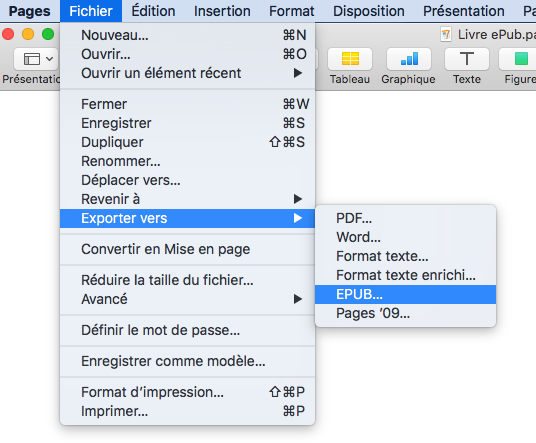Choose Définir le mot de passe…
This screenshot has width=536, height=443.
[x=187, y=330]
